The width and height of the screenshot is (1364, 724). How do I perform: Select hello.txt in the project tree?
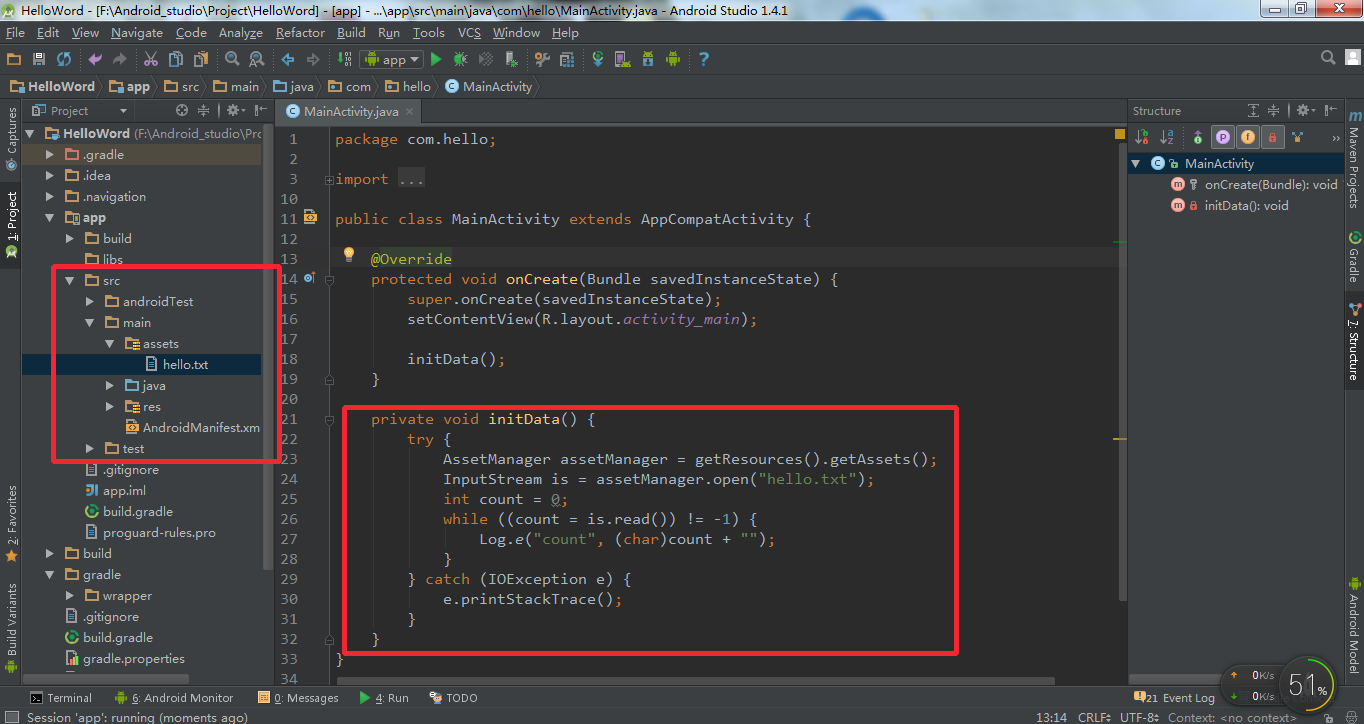point(186,364)
